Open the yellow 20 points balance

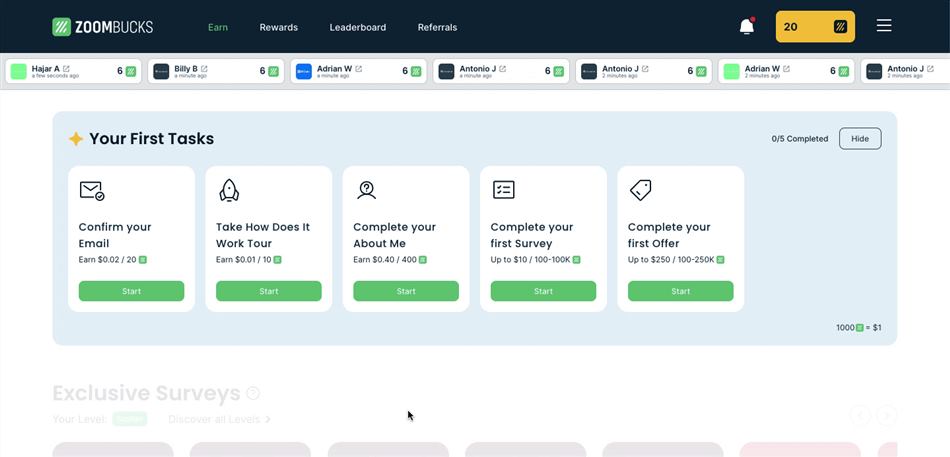point(815,27)
